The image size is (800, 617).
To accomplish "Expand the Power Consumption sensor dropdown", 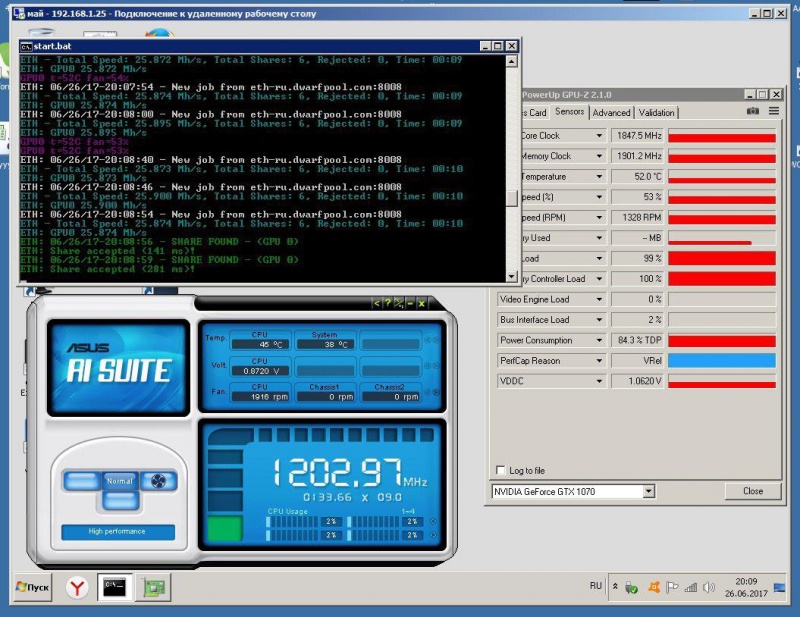I will click(x=600, y=340).
